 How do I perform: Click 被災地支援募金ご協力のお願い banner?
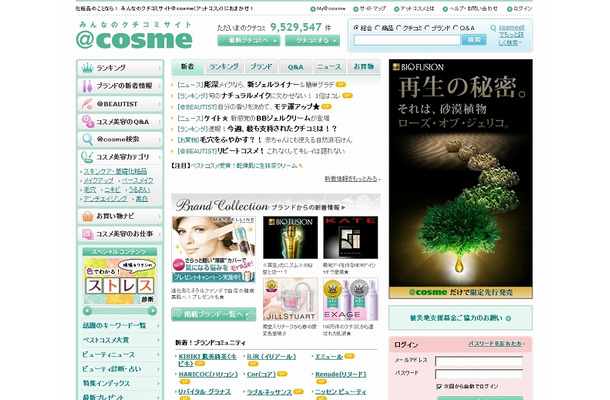click(x=460, y=318)
